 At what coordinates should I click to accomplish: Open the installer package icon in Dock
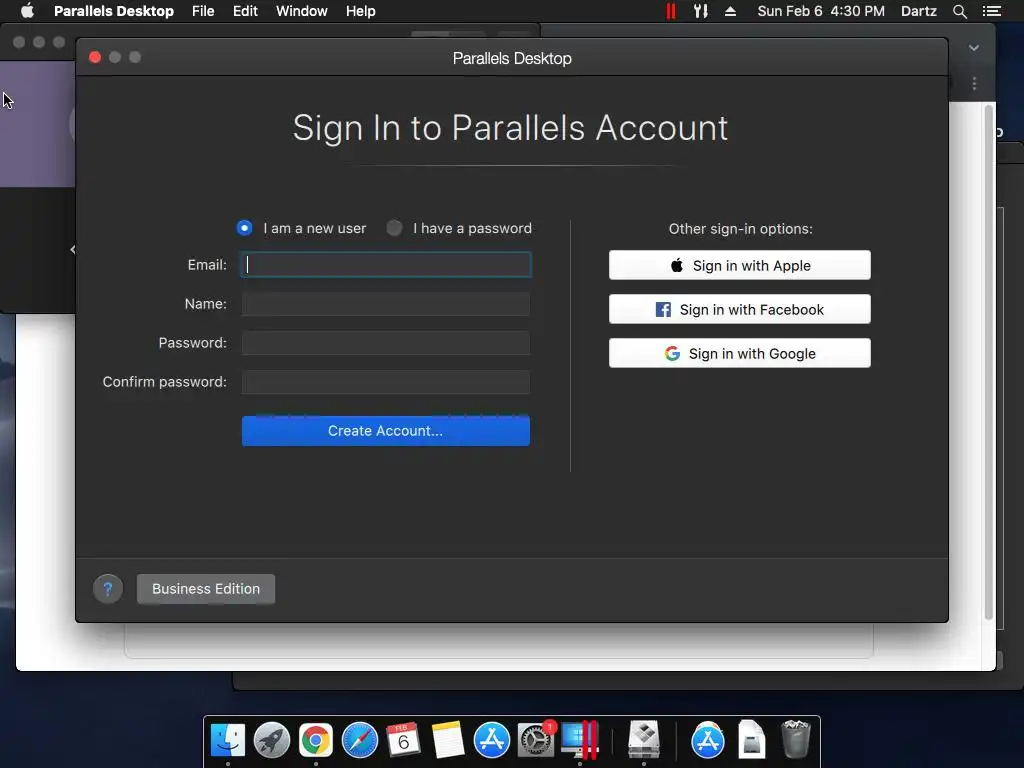[x=644, y=741]
